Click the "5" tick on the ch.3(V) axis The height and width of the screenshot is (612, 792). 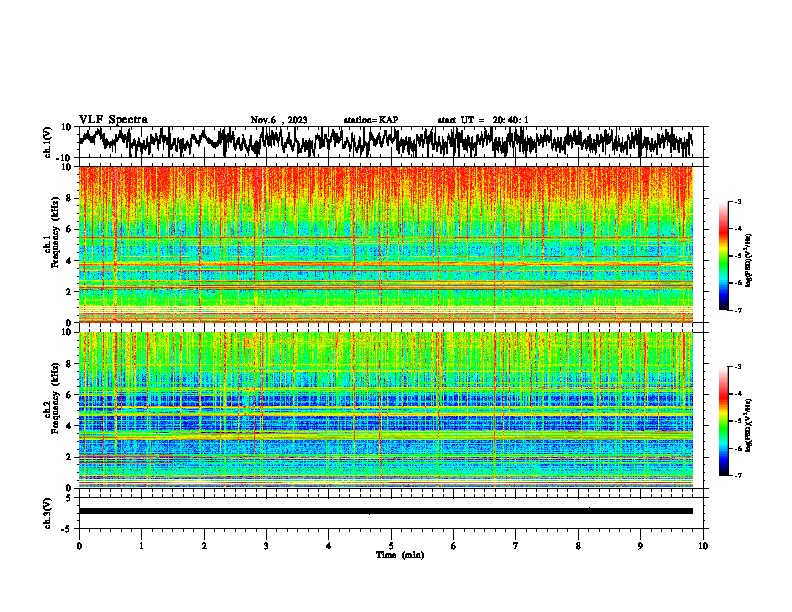tap(70, 498)
